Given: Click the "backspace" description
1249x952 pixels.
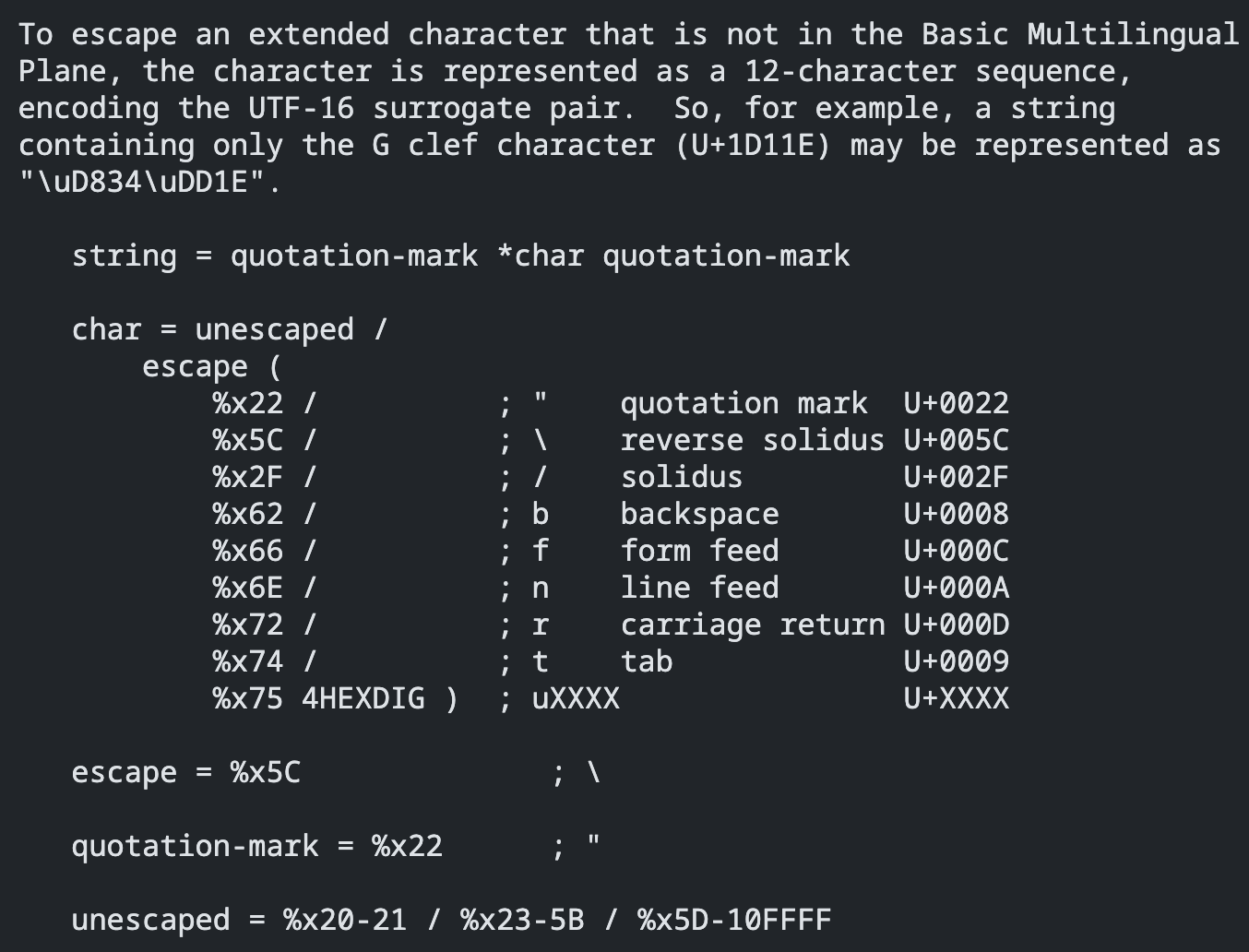Looking at the screenshot, I should [x=699, y=515].
